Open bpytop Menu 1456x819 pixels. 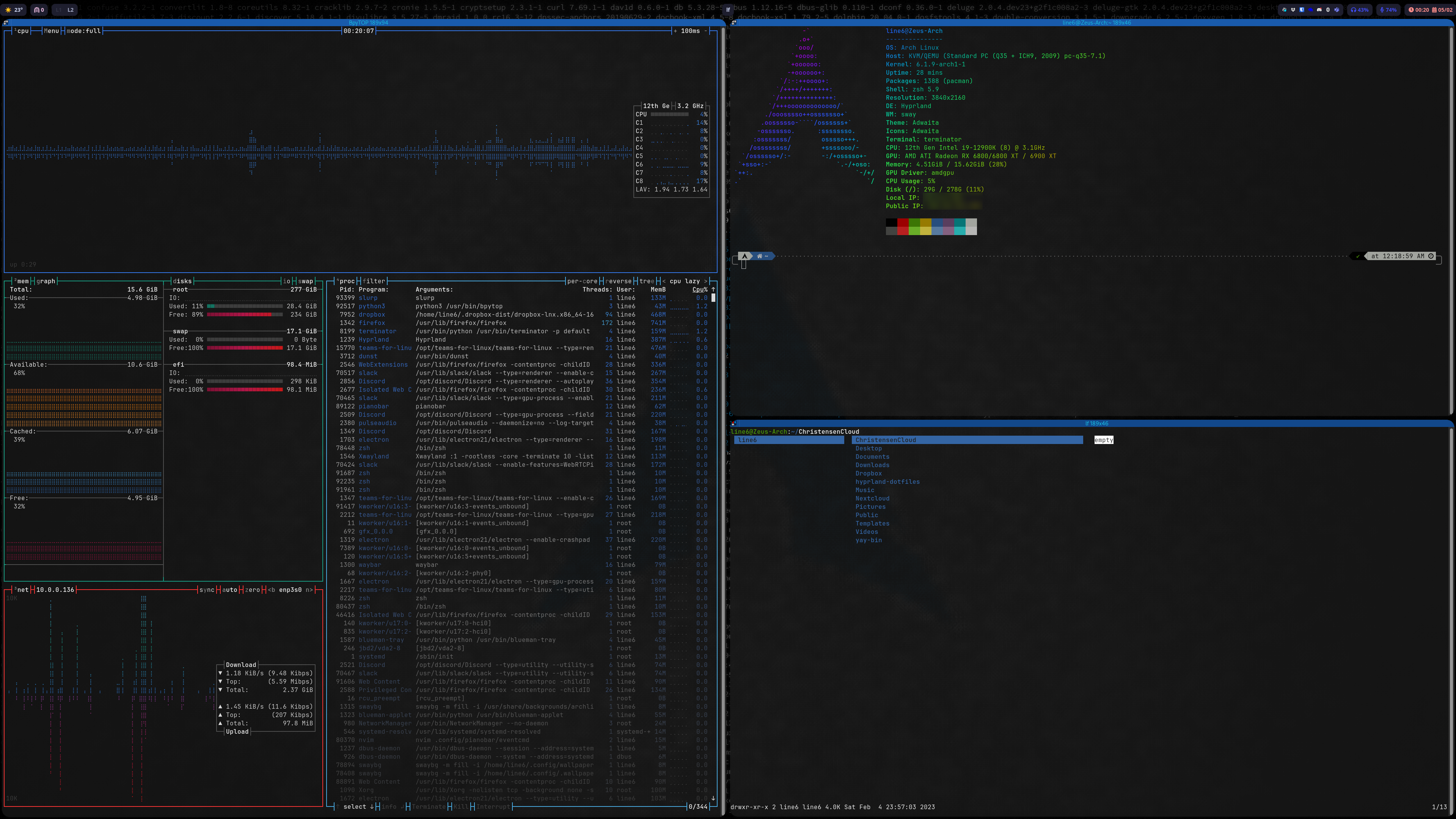coord(52,31)
